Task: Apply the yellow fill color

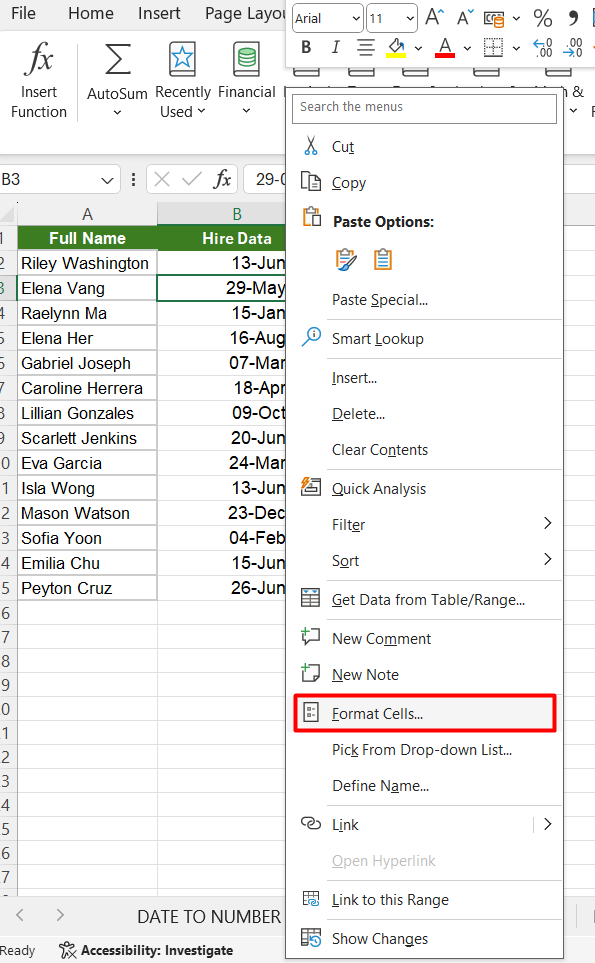Action: pos(397,47)
